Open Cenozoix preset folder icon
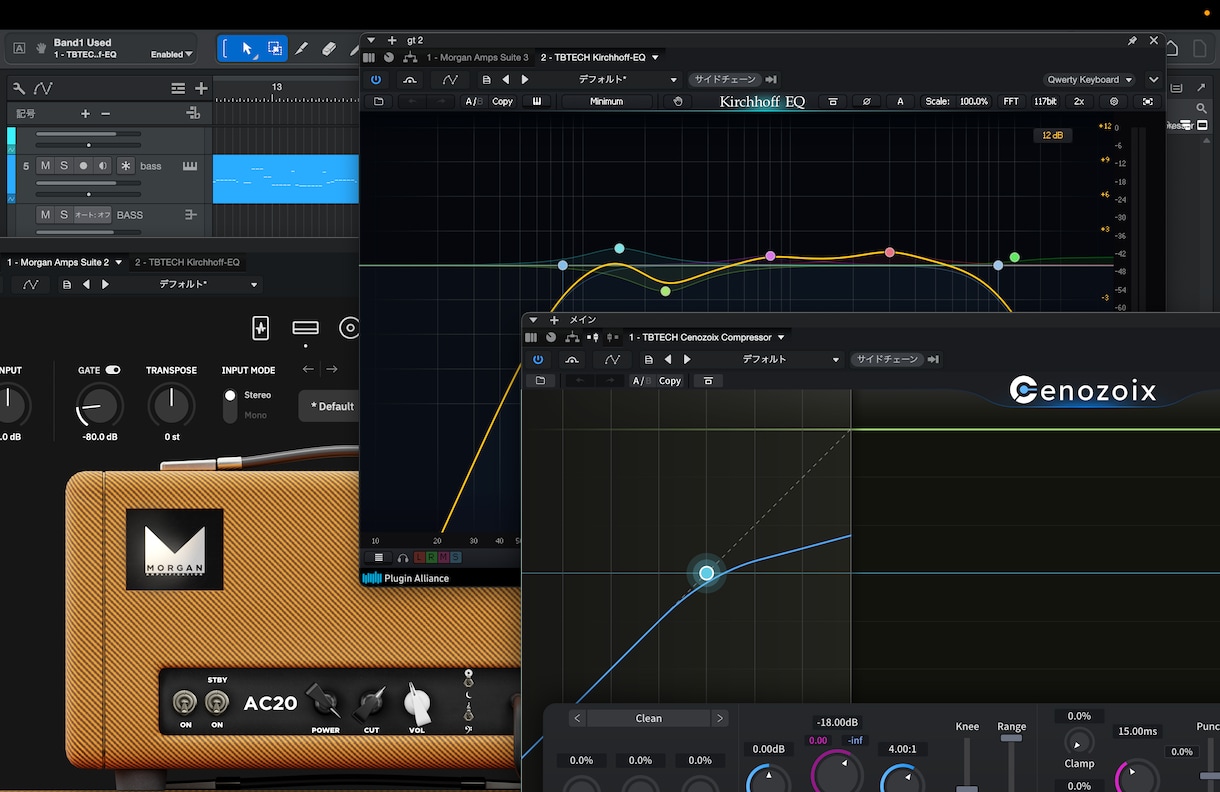 (x=540, y=381)
